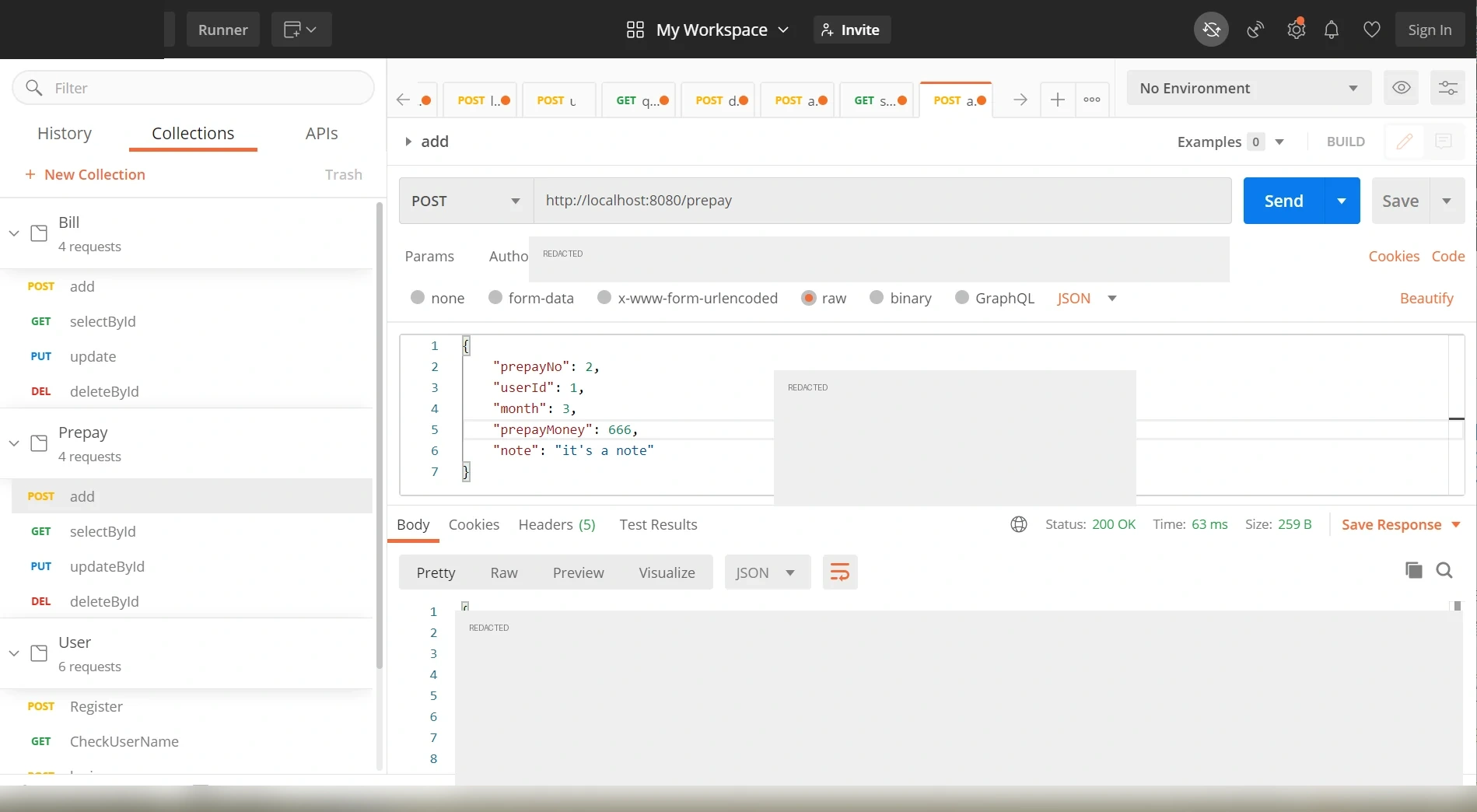Collapse the Bill collection
This screenshot has width=1477, height=812.
point(14,233)
